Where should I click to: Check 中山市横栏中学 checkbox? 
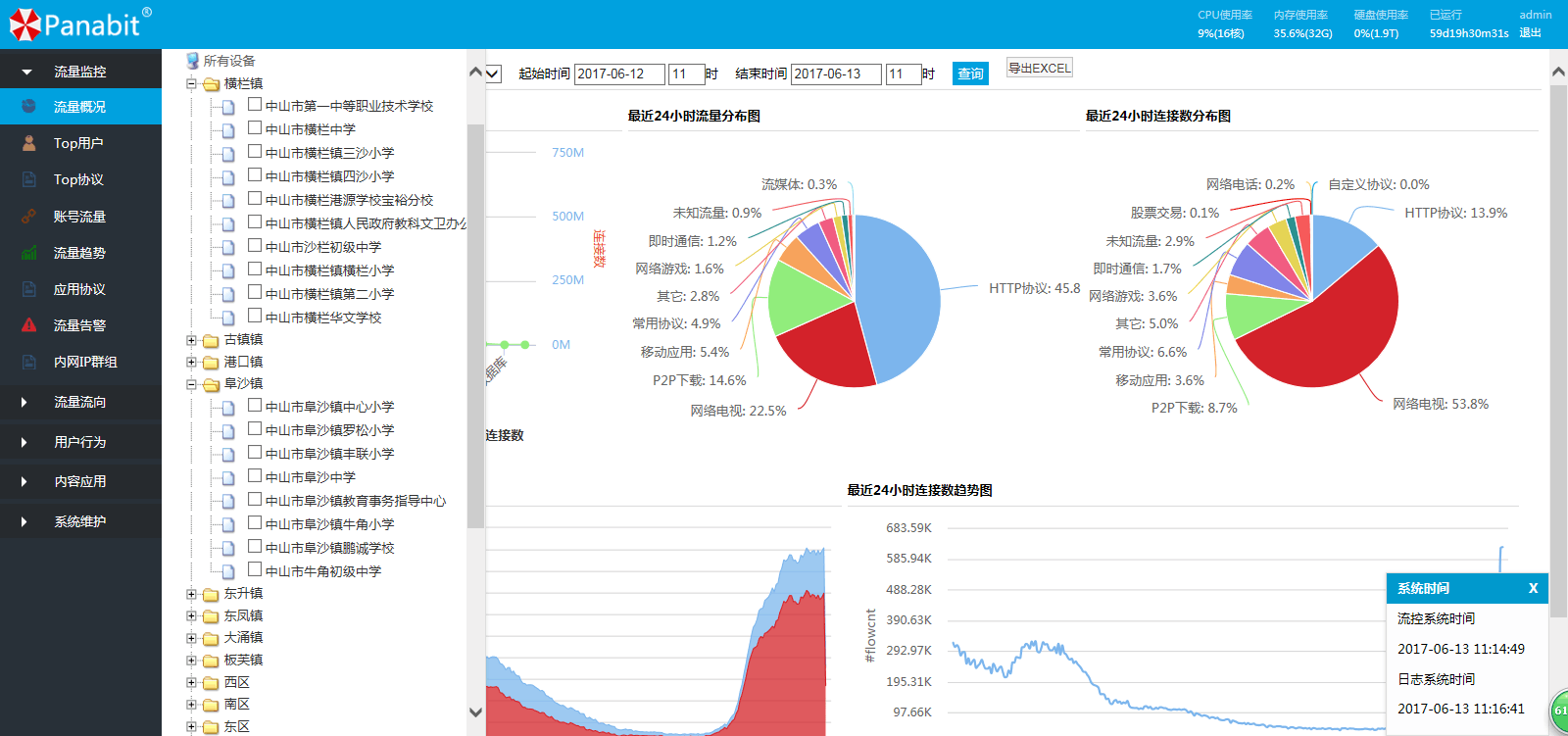coord(255,127)
